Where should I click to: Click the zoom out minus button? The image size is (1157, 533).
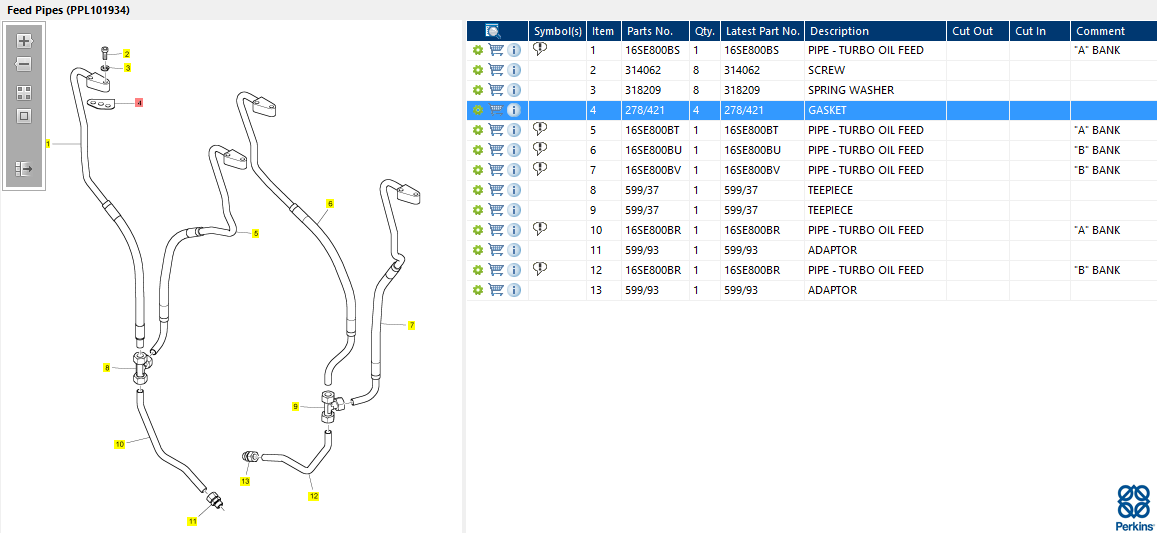tap(24, 64)
